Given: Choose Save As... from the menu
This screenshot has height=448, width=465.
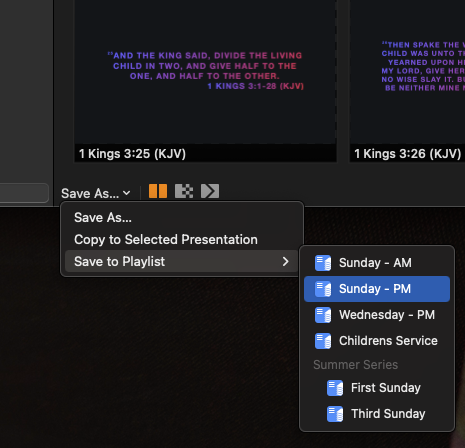Looking at the screenshot, I should (x=182, y=217).
